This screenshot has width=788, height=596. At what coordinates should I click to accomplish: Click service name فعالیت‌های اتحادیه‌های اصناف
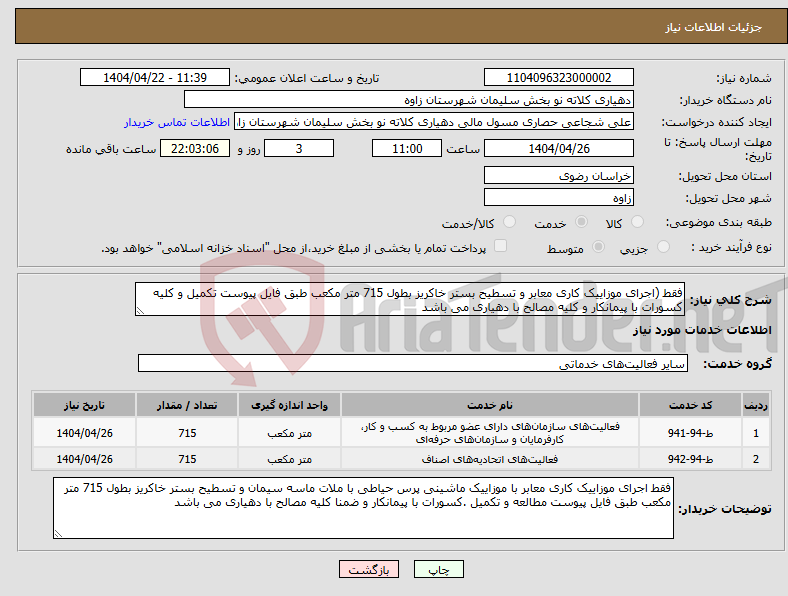(489, 459)
